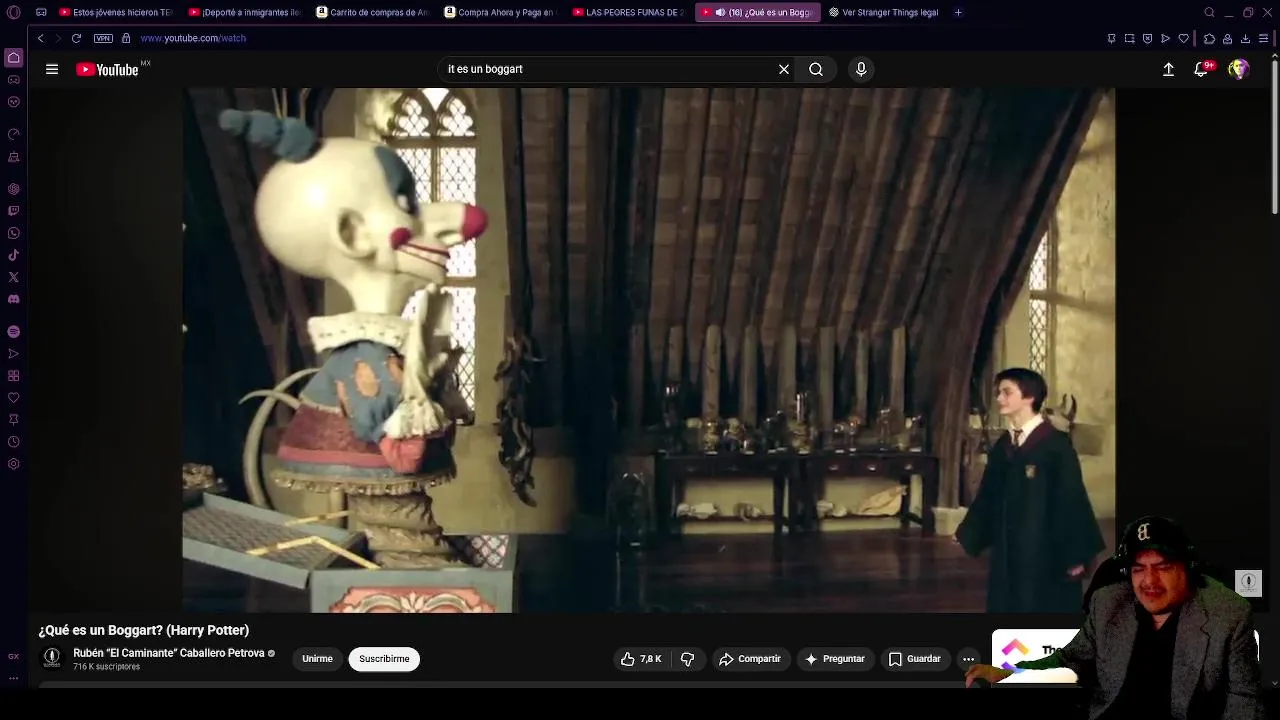This screenshot has width=1280, height=720.
Task: Open GX Control speedometer in sidebar
Action: tap(13, 134)
